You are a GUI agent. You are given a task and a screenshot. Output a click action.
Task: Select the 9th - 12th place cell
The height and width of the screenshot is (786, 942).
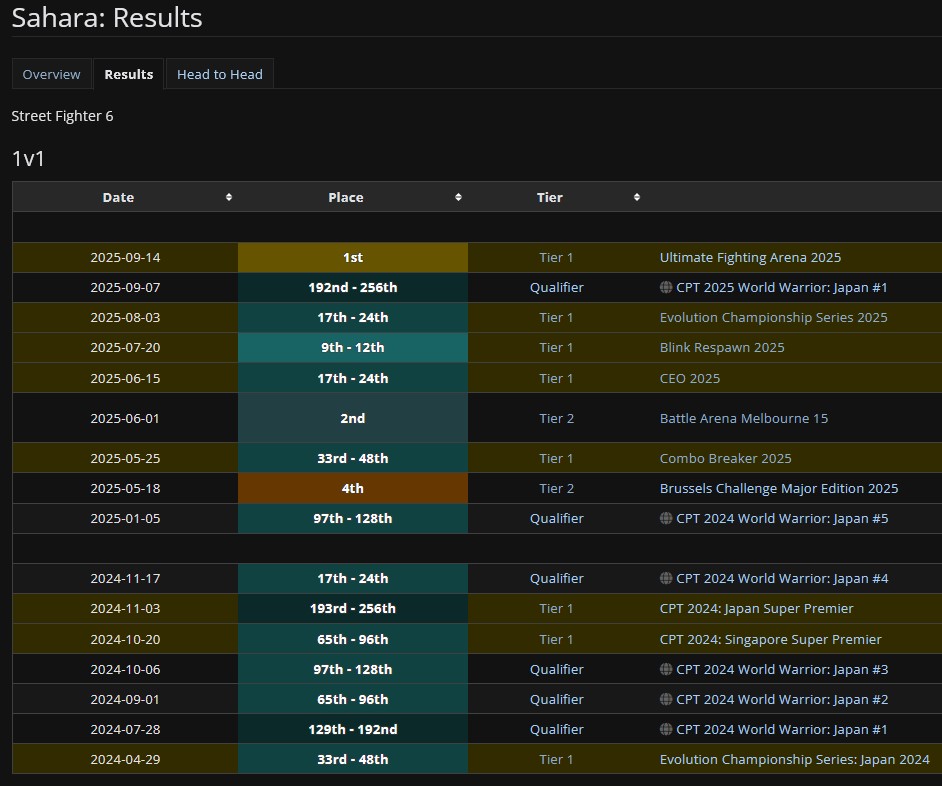(x=353, y=347)
